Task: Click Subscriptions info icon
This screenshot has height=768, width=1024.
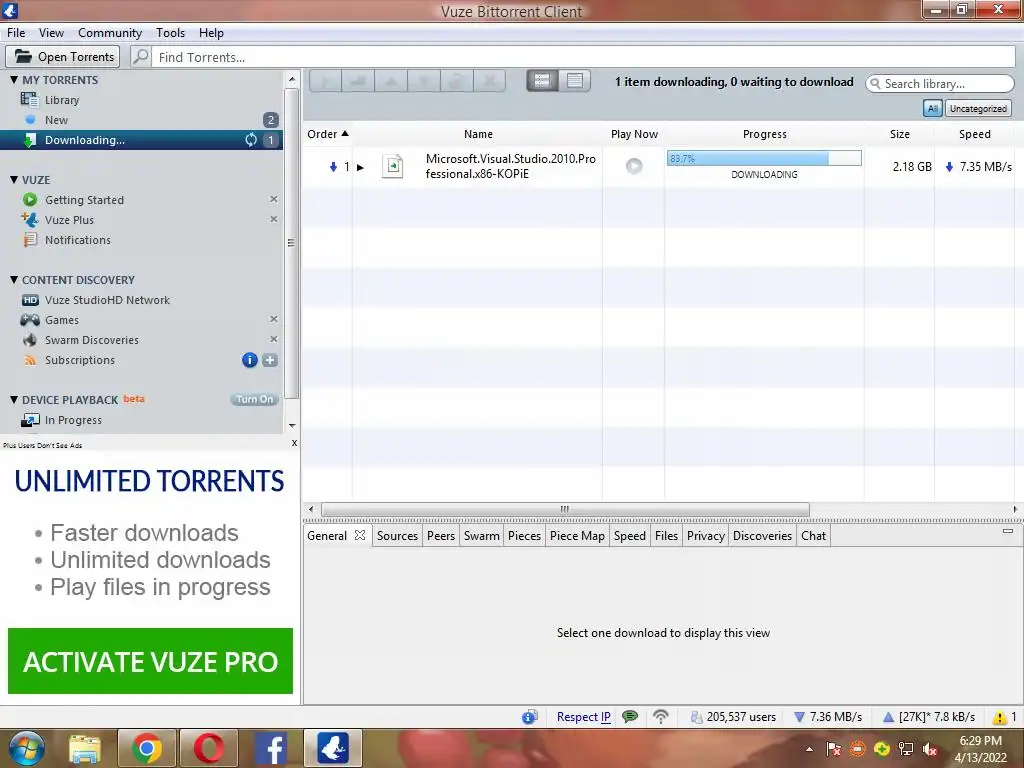Action: pos(249,360)
